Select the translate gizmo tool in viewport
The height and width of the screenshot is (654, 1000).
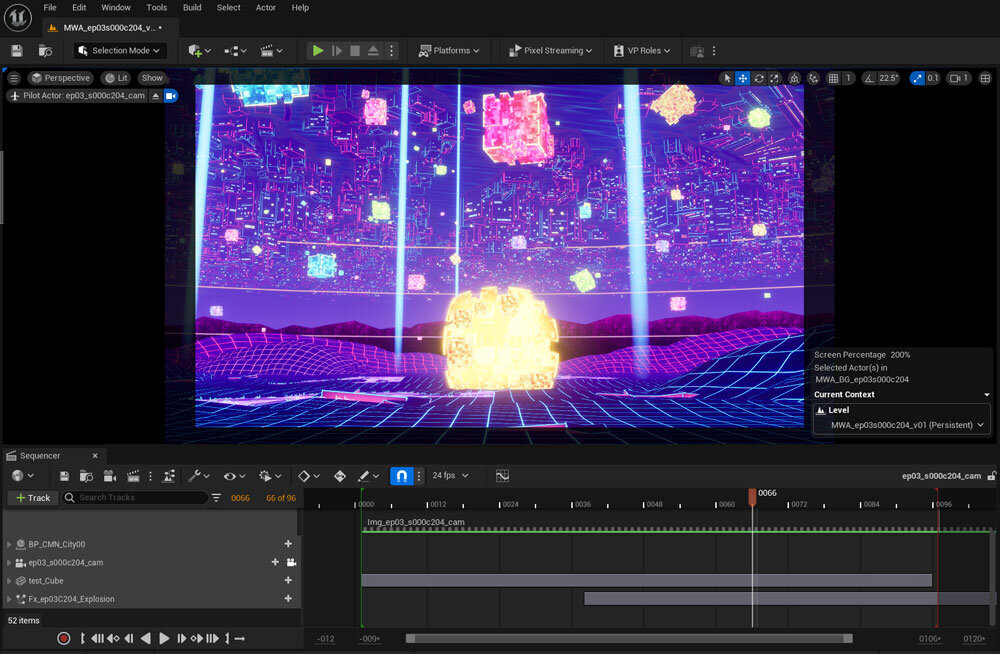743,78
